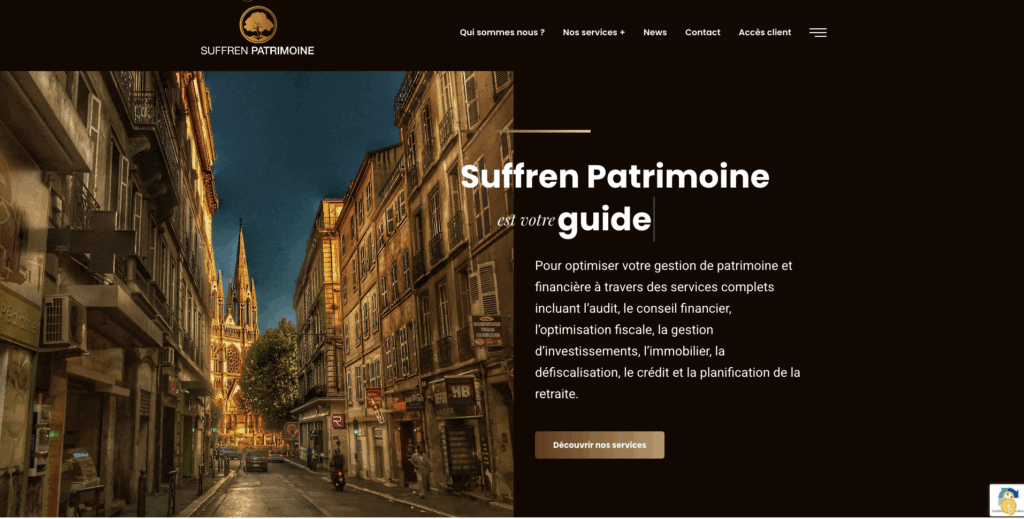
Task: Click the golden tree logo emblem
Action: tap(258, 25)
